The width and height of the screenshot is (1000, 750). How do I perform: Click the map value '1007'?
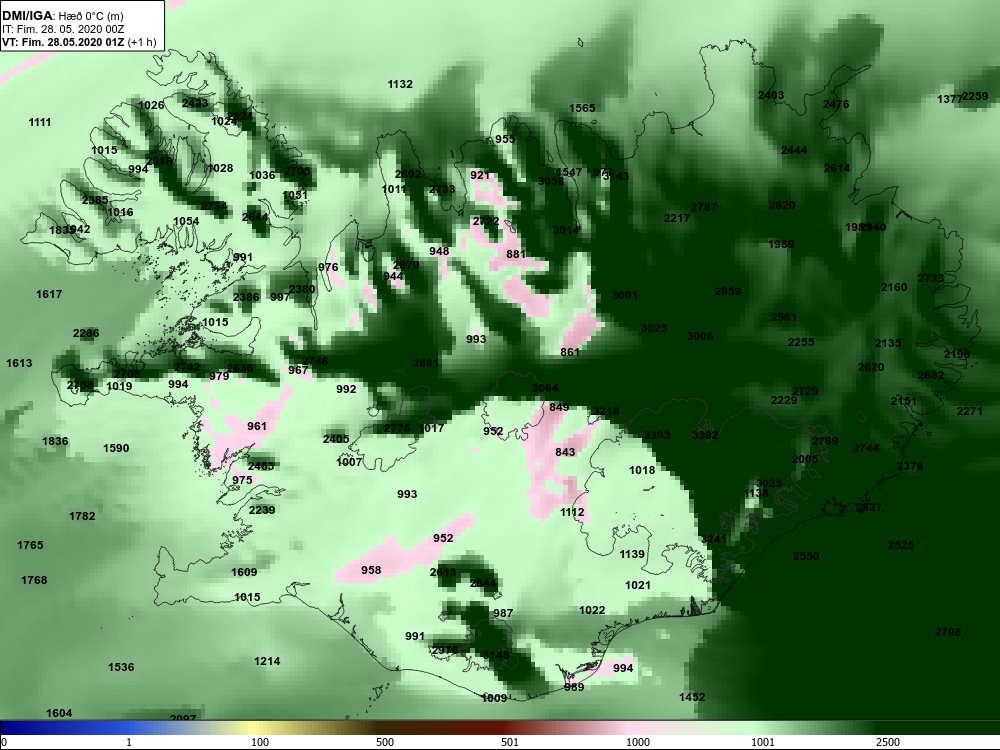[349, 462]
